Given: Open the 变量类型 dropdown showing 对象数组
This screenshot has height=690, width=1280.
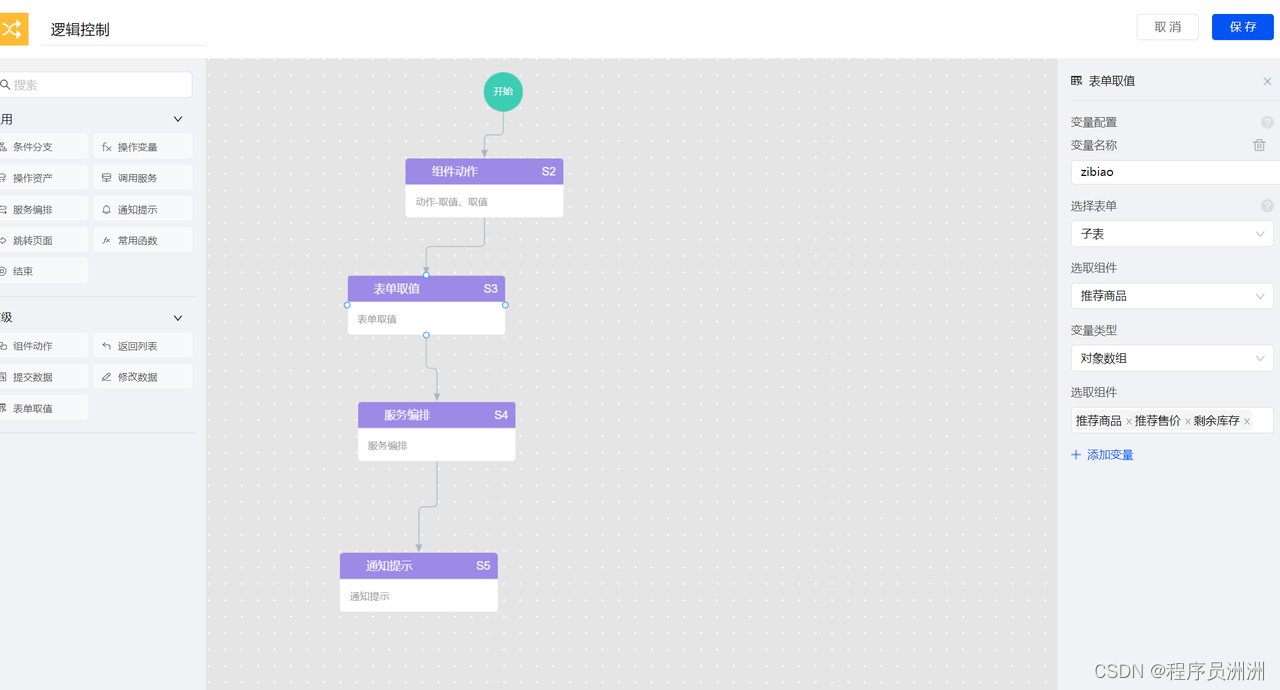Looking at the screenshot, I should point(1171,358).
